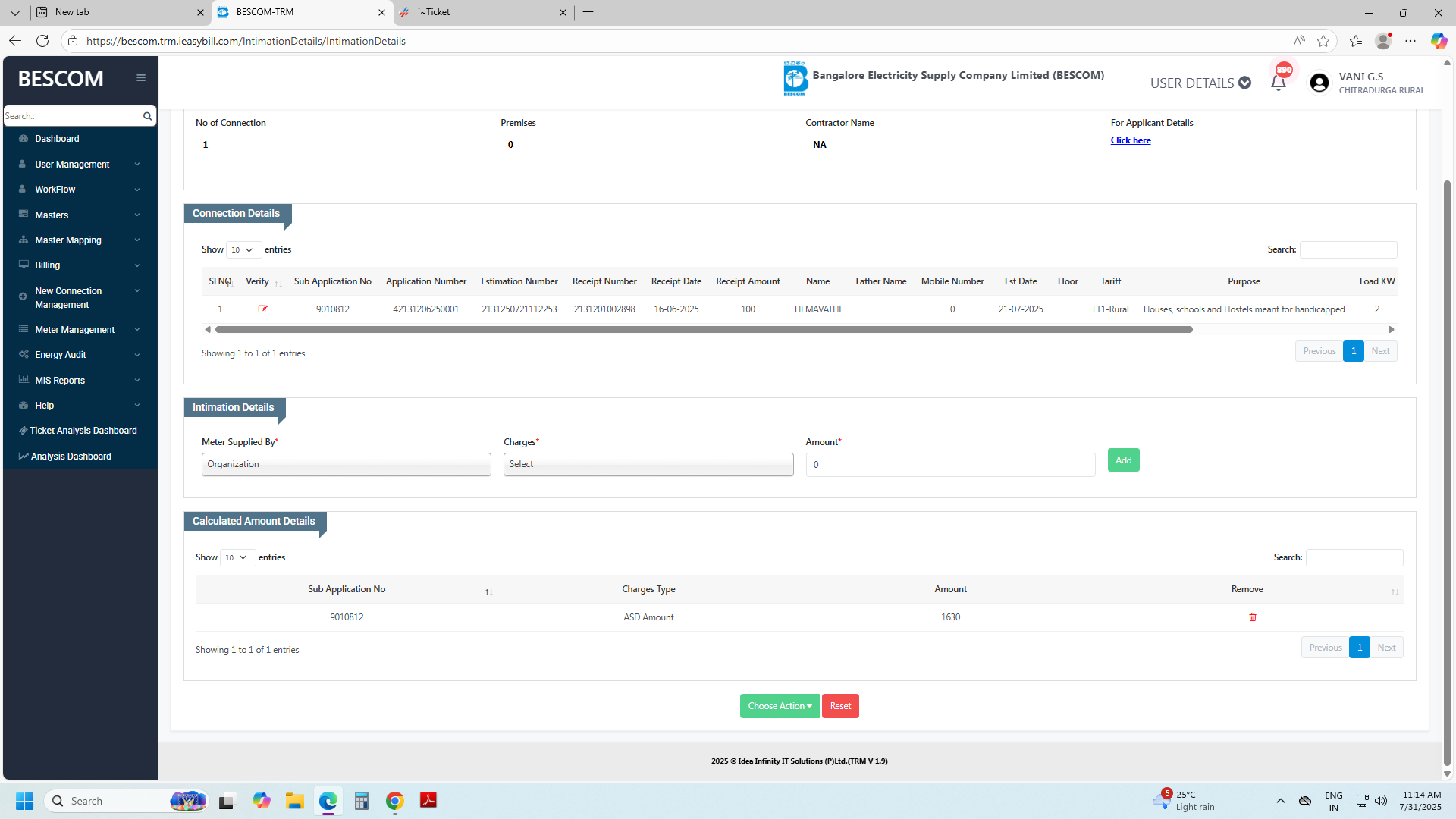Viewport: 1456px width, 819px height.
Task: Click the user profile avatar icon
Action: pyautogui.click(x=1319, y=83)
